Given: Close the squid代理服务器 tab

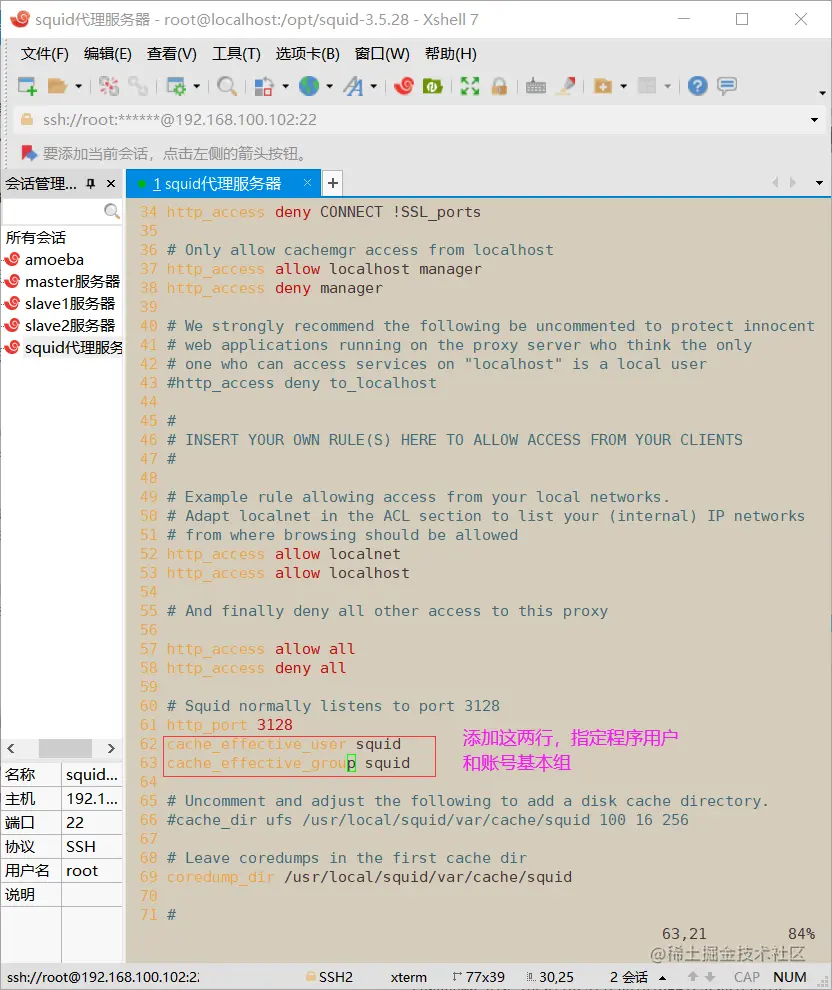Looking at the screenshot, I should (x=307, y=183).
